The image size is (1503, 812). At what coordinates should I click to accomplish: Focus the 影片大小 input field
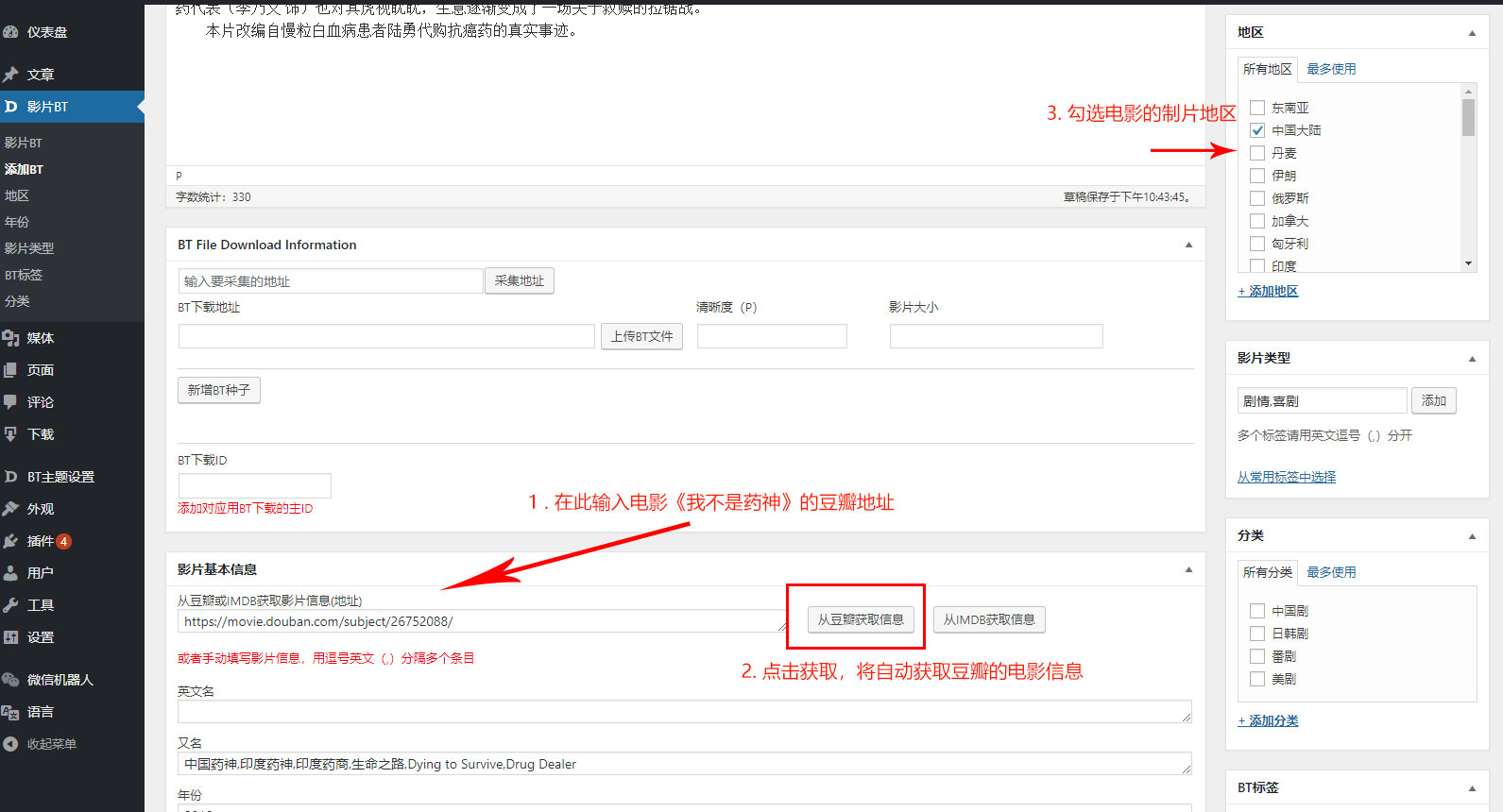click(x=997, y=336)
